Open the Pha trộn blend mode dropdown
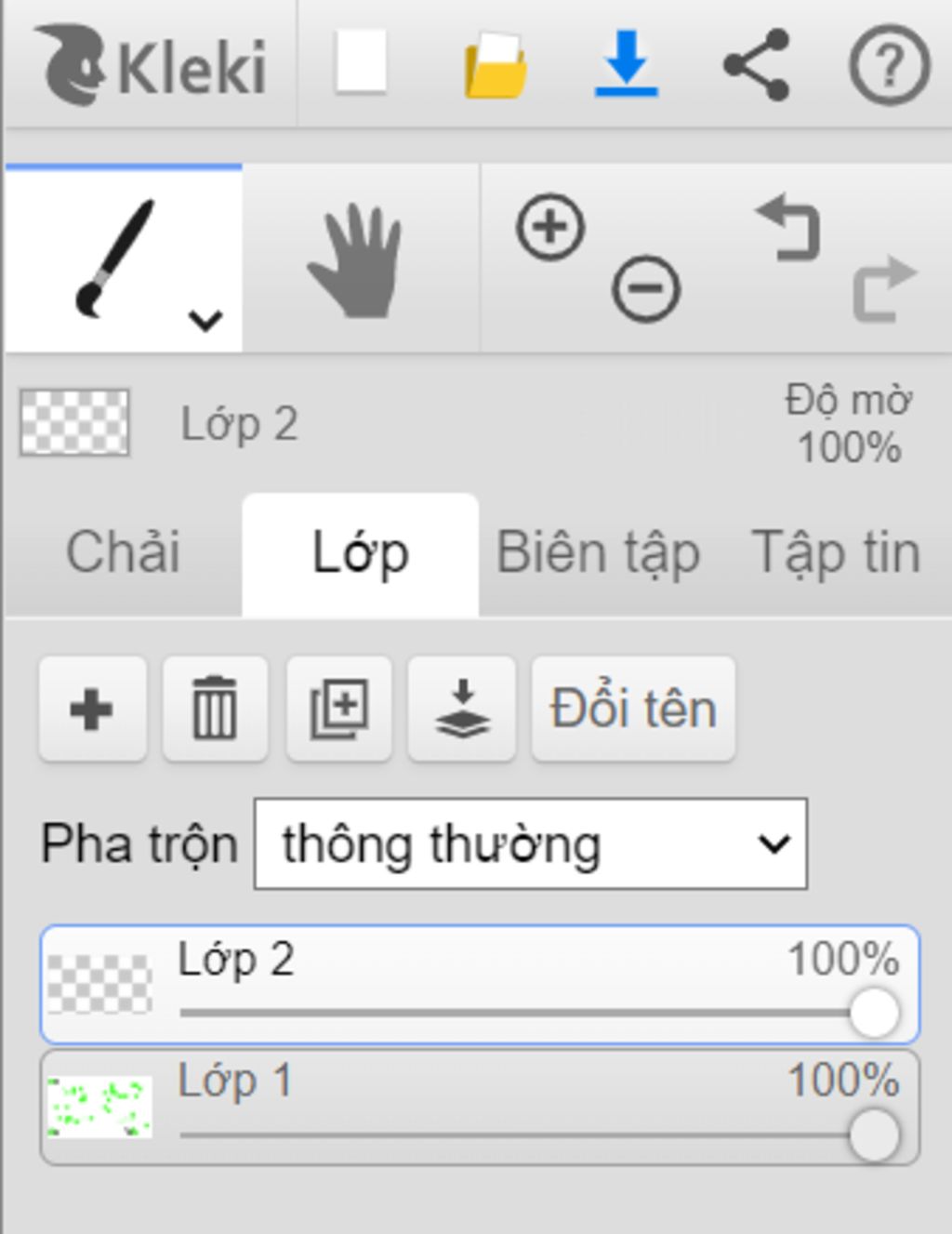Viewport: 952px width, 1234px height. (x=531, y=843)
